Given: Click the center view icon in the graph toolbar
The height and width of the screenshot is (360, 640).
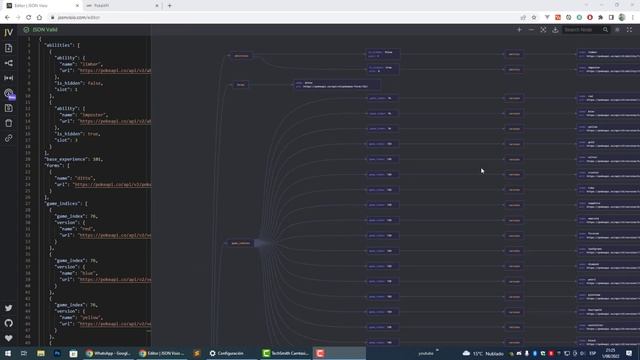Looking at the screenshot, I should [x=543, y=30].
